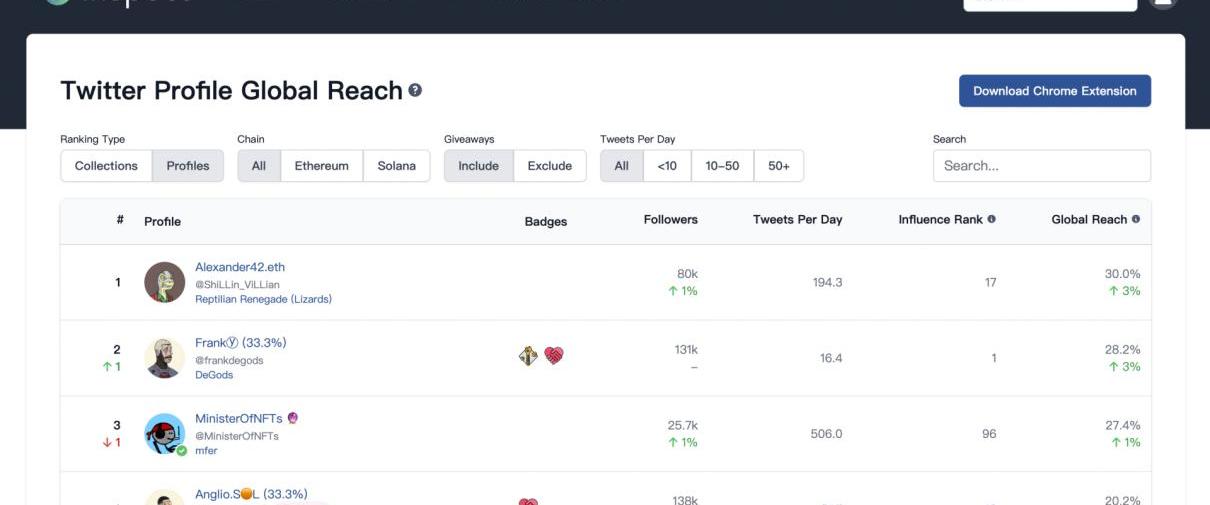
Task: Choose All chain filter
Action: click(259, 166)
